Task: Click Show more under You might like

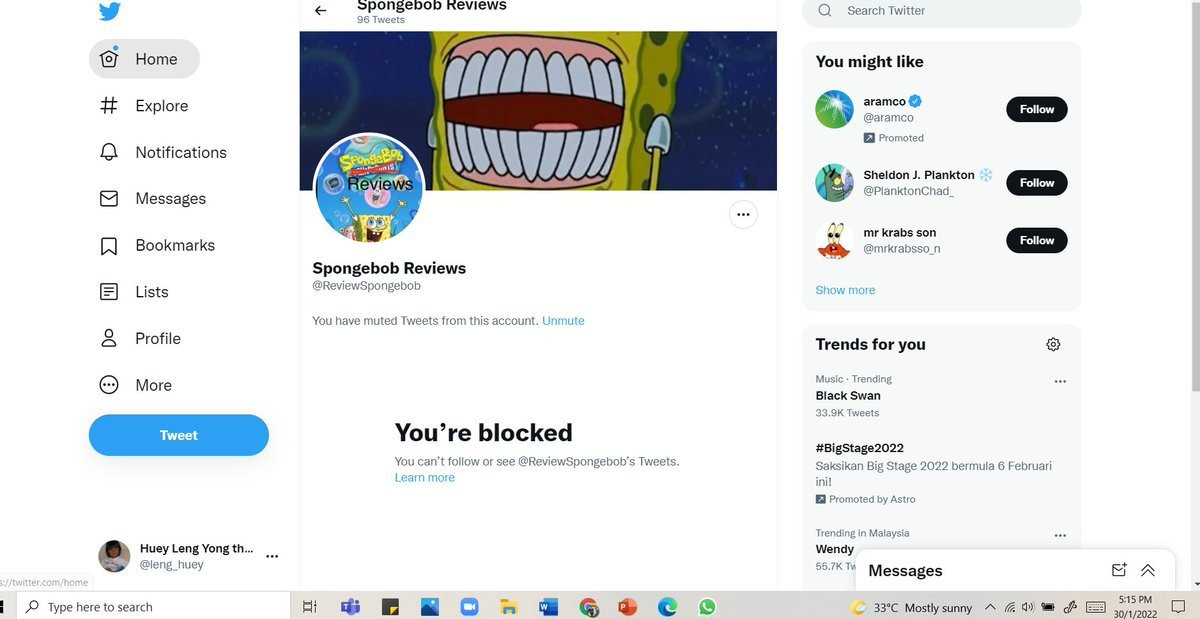Action: tap(845, 290)
